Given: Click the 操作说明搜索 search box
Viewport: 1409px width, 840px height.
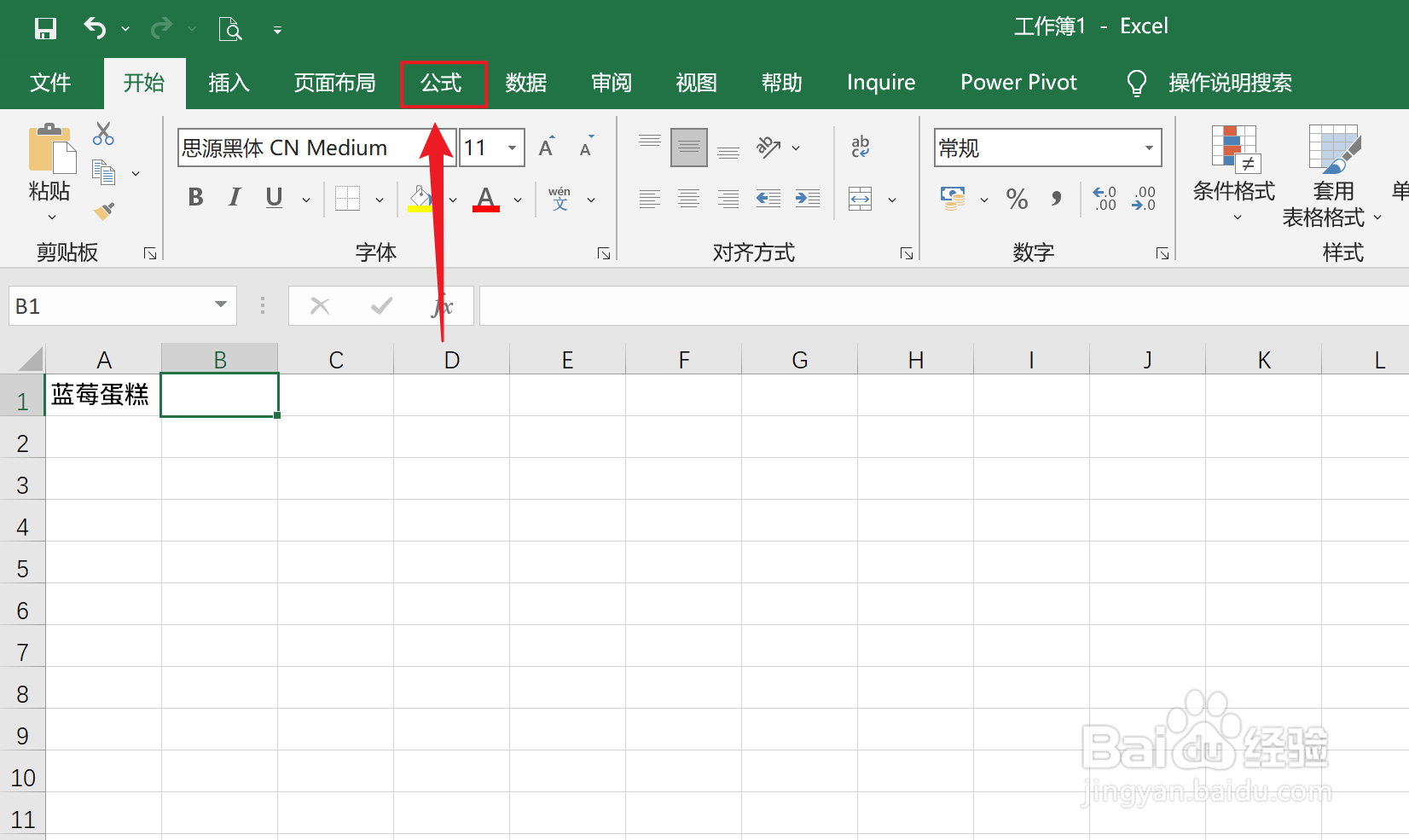Looking at the screenshot, I should (x=1230, y=83).
